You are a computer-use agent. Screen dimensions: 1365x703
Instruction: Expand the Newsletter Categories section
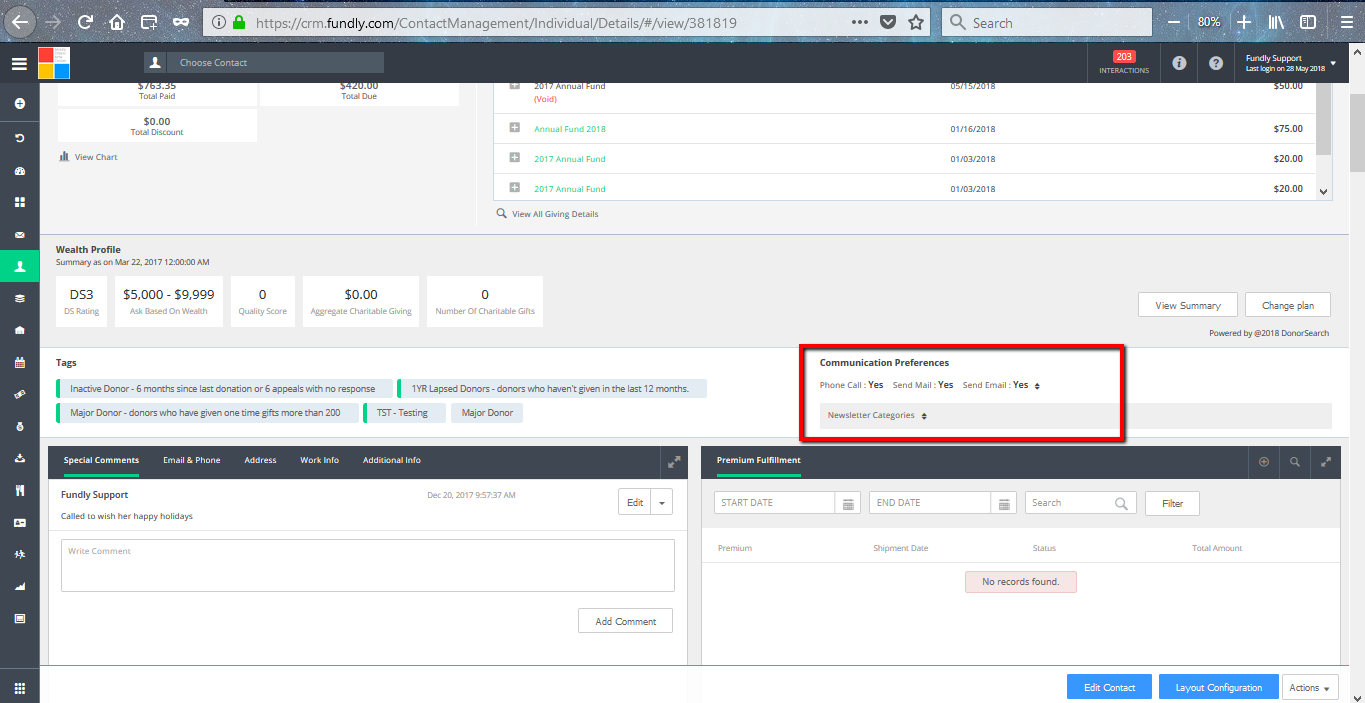coord(924,416)
